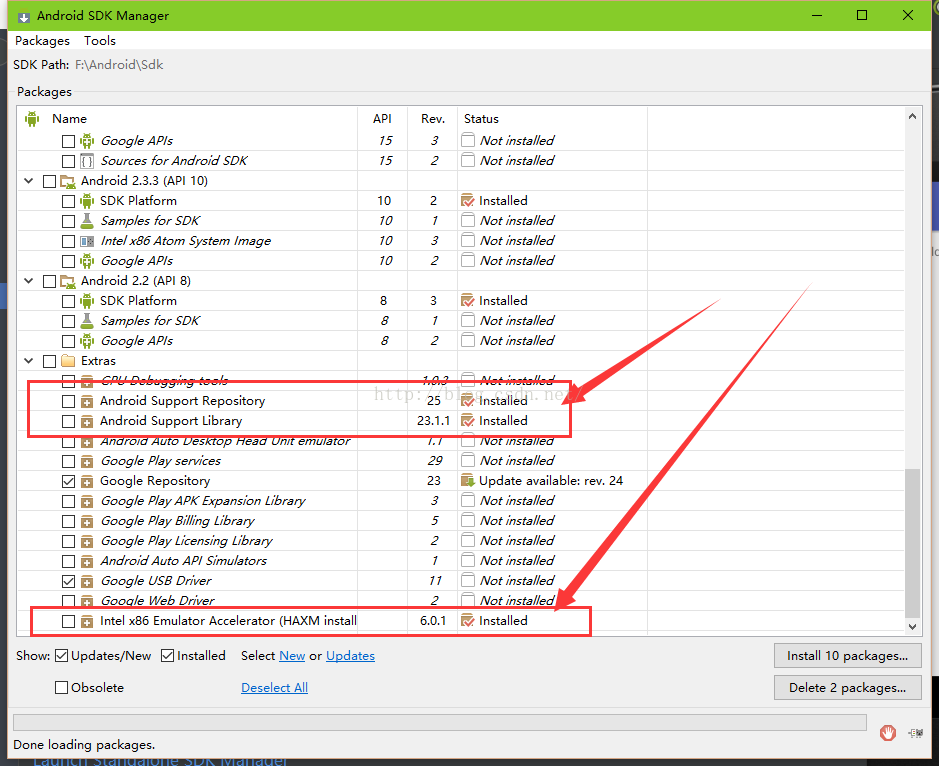This screenshot has height=766, width=939.
Task: Collapse the Android 2.2 (API 8) group
Action: click(29, 280)
